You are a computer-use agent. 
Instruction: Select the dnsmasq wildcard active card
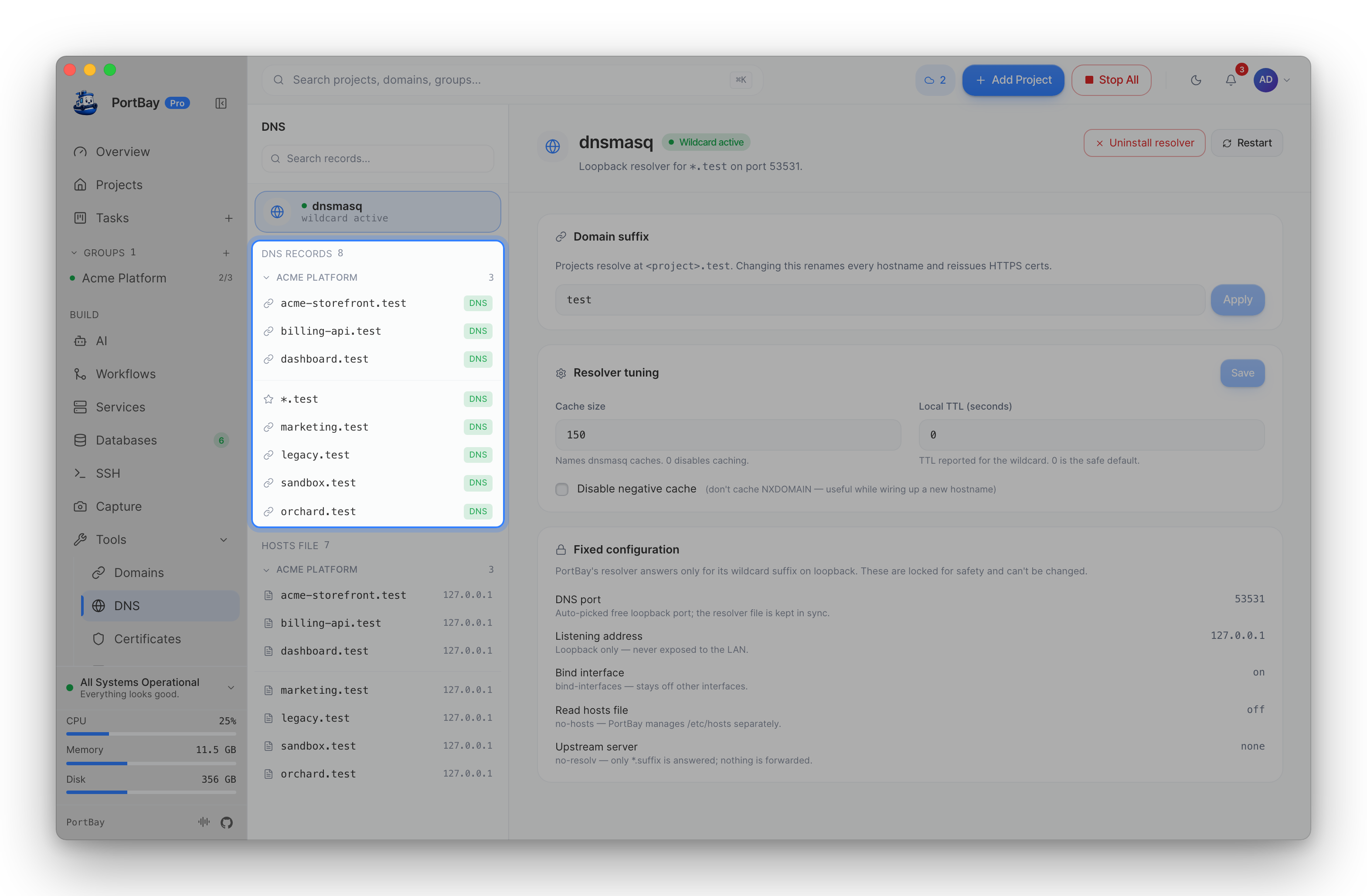[x=377, y=211]
